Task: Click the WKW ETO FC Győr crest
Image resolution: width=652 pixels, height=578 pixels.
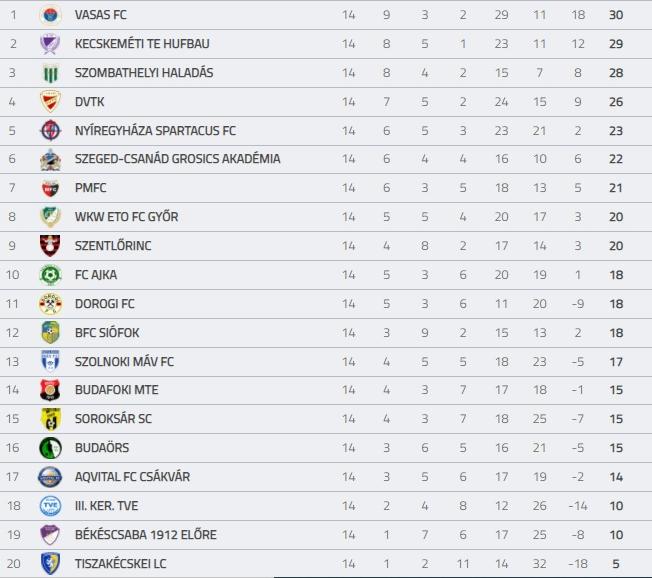Action: pos(50,217)
